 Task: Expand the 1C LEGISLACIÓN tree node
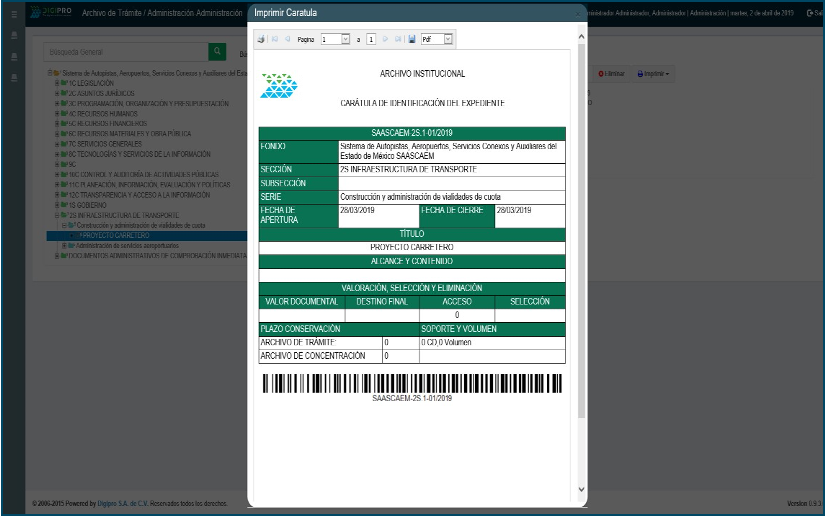57,83
